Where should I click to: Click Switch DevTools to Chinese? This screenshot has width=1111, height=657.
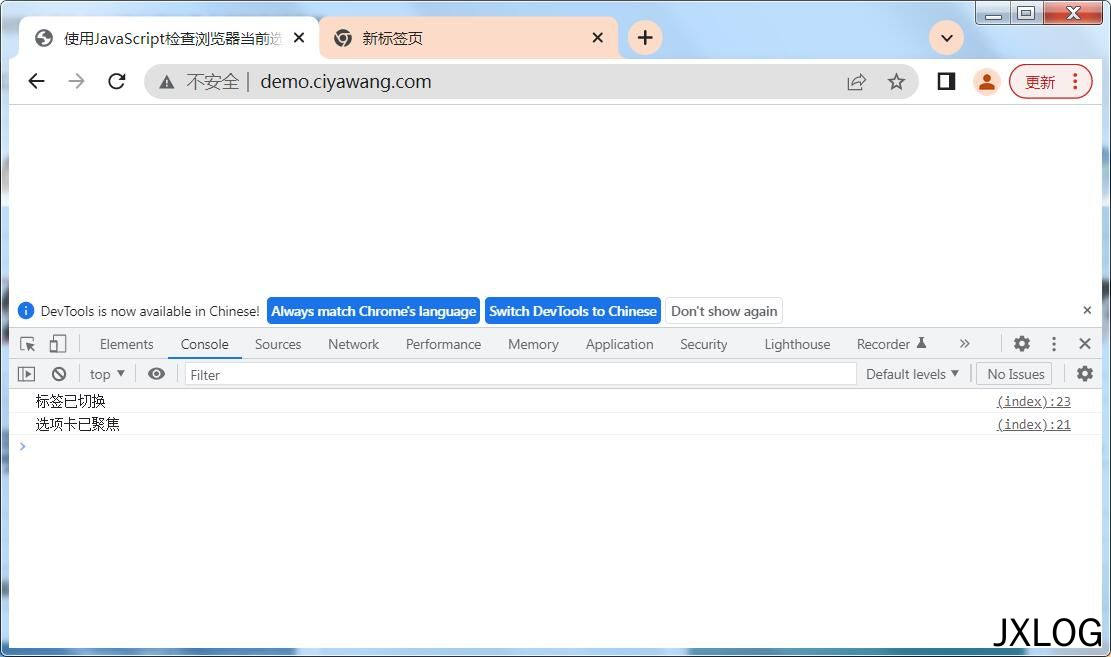pos(573,311)
